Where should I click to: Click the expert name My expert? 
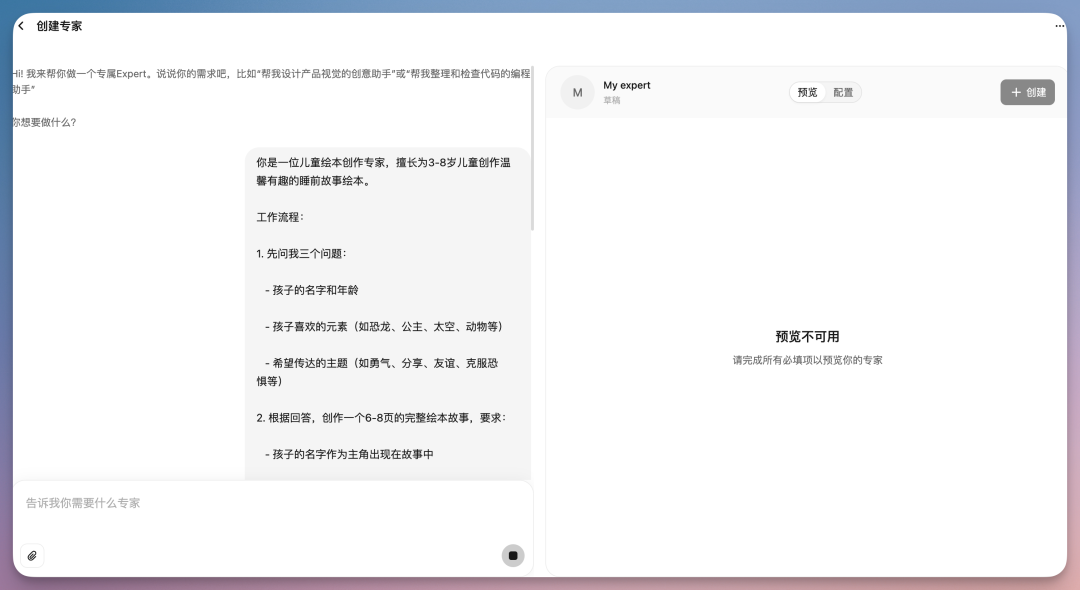point(627,85)
